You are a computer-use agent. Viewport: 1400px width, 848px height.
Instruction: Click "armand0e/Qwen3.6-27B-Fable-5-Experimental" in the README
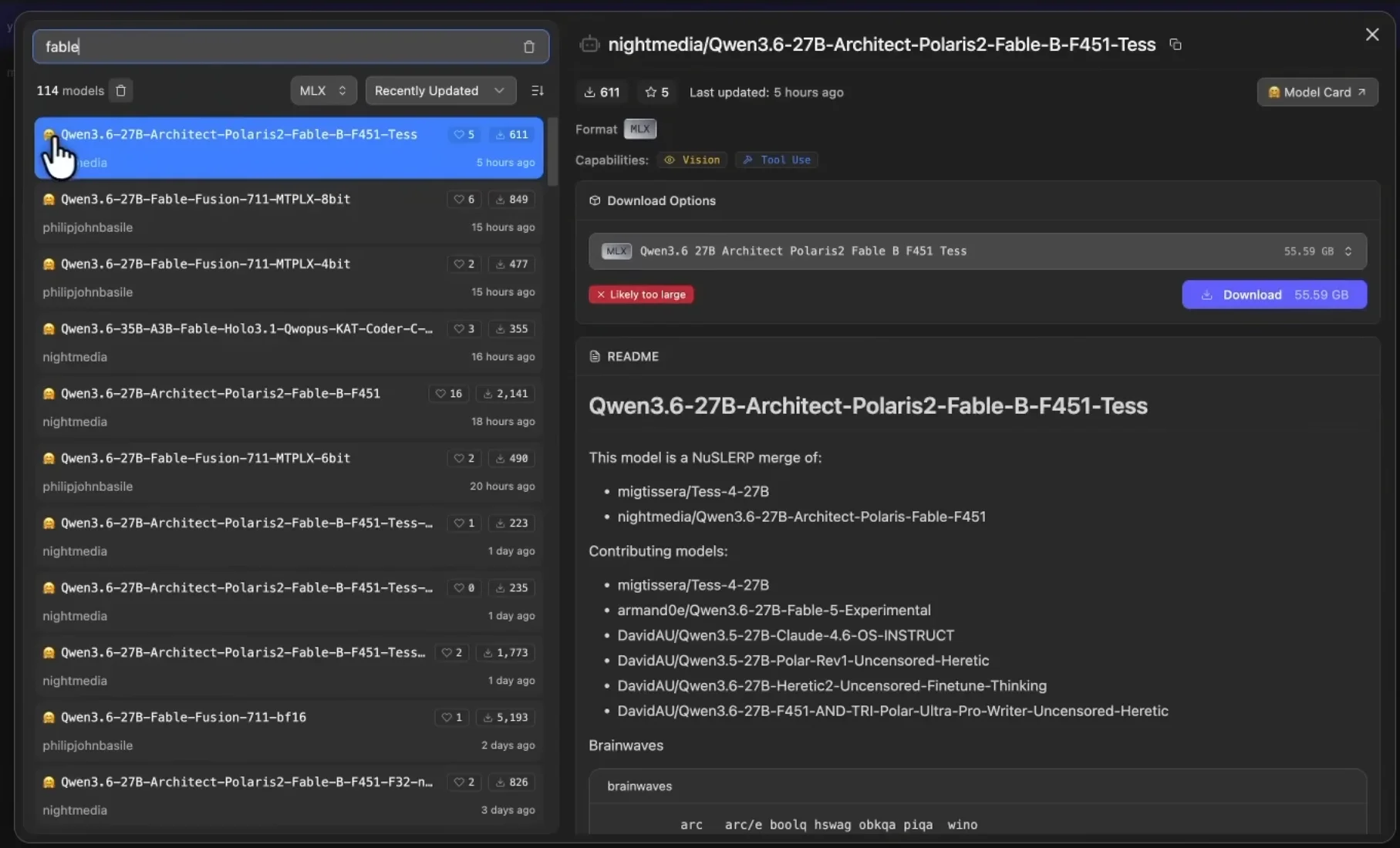click(x=774, y=611)
